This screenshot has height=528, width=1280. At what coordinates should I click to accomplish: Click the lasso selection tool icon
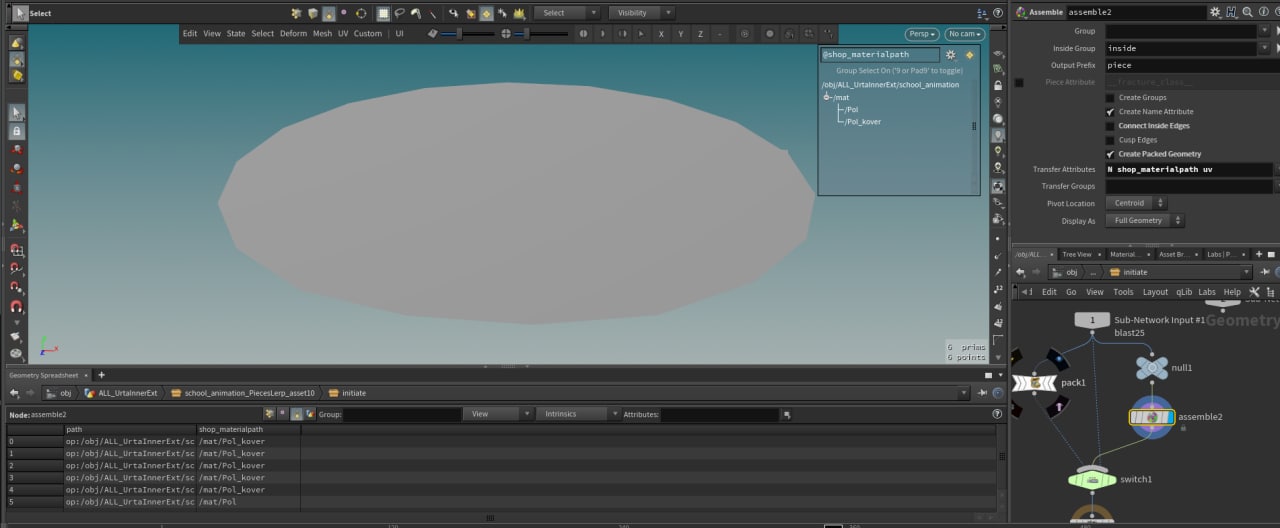pyautogui.click(x=399, y=13)
